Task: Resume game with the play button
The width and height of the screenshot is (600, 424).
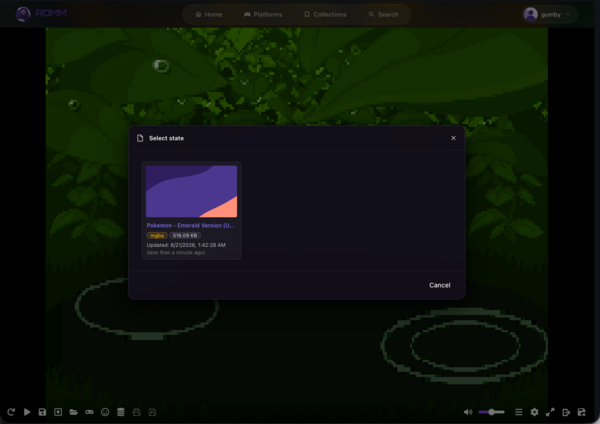Action: click(27, 412)
